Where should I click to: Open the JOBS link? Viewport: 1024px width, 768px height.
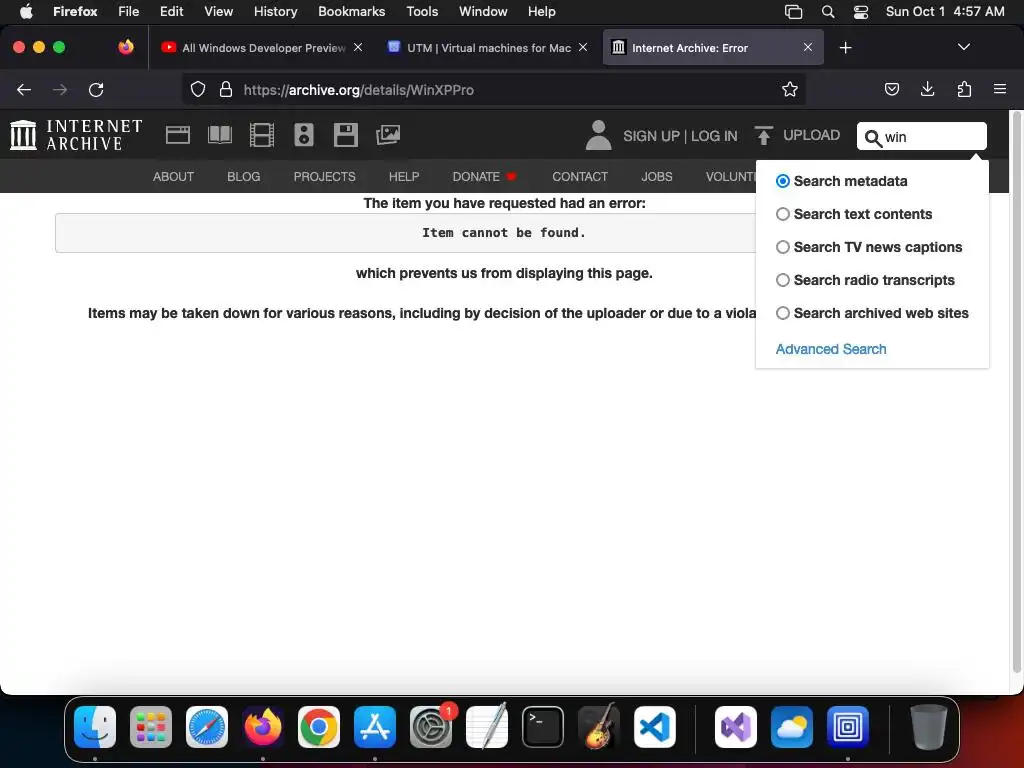[x=656, y=176]
